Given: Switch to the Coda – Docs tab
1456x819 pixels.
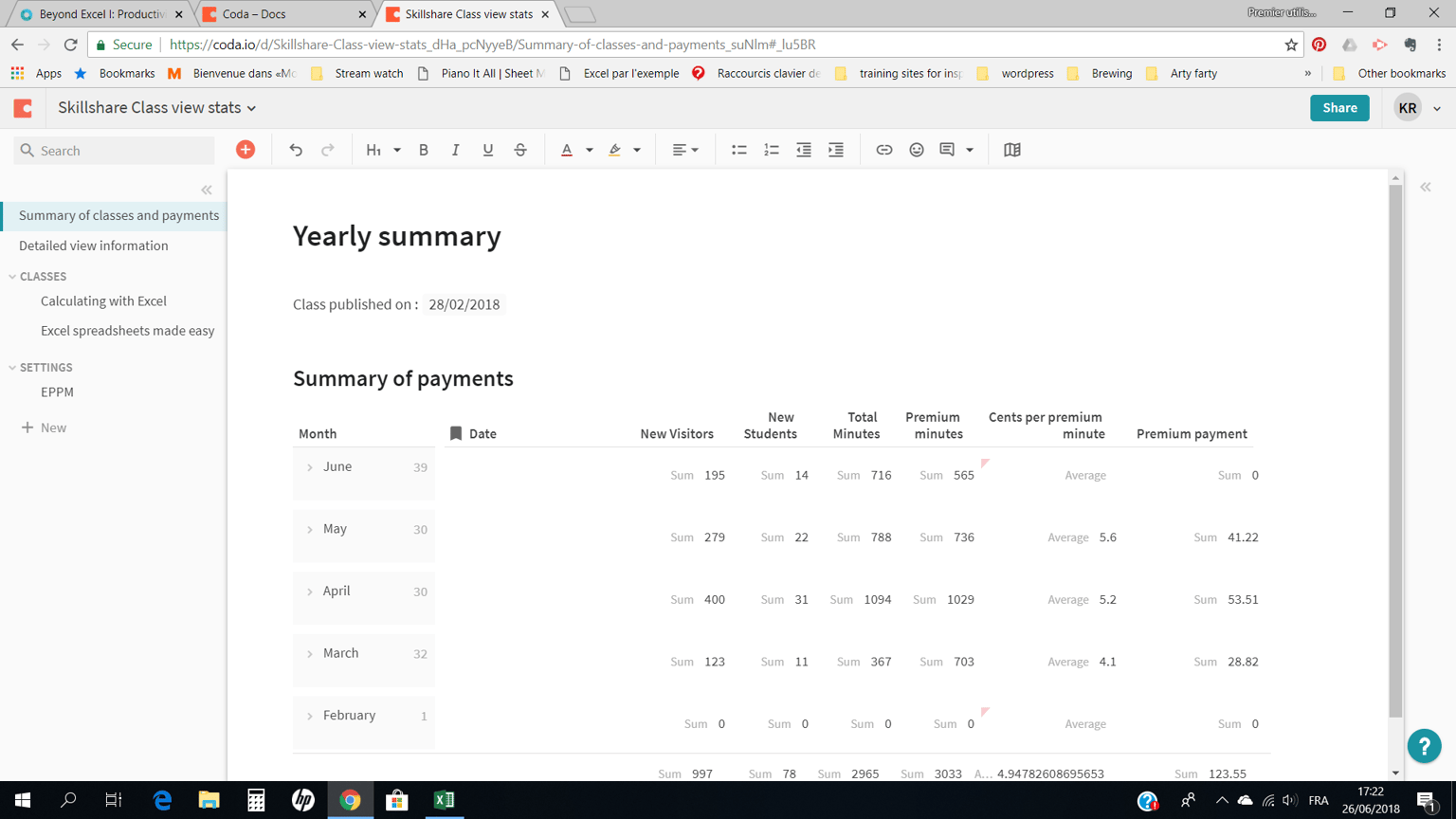Looking at the screenshot, I should pyautogui.click(x=284, y=14).
